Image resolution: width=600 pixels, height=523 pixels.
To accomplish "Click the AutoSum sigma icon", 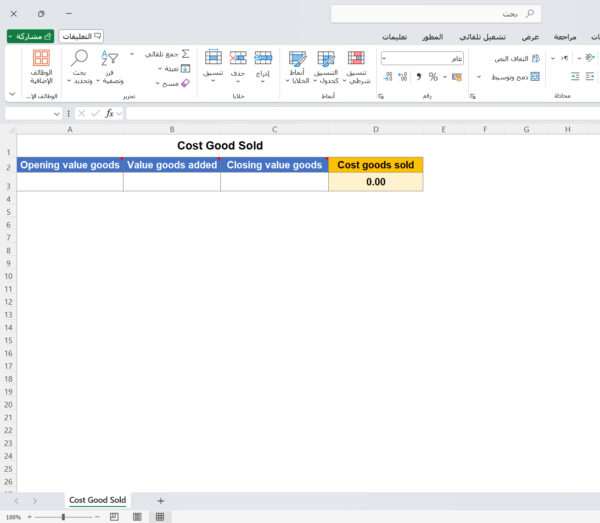I will (185, 53).
